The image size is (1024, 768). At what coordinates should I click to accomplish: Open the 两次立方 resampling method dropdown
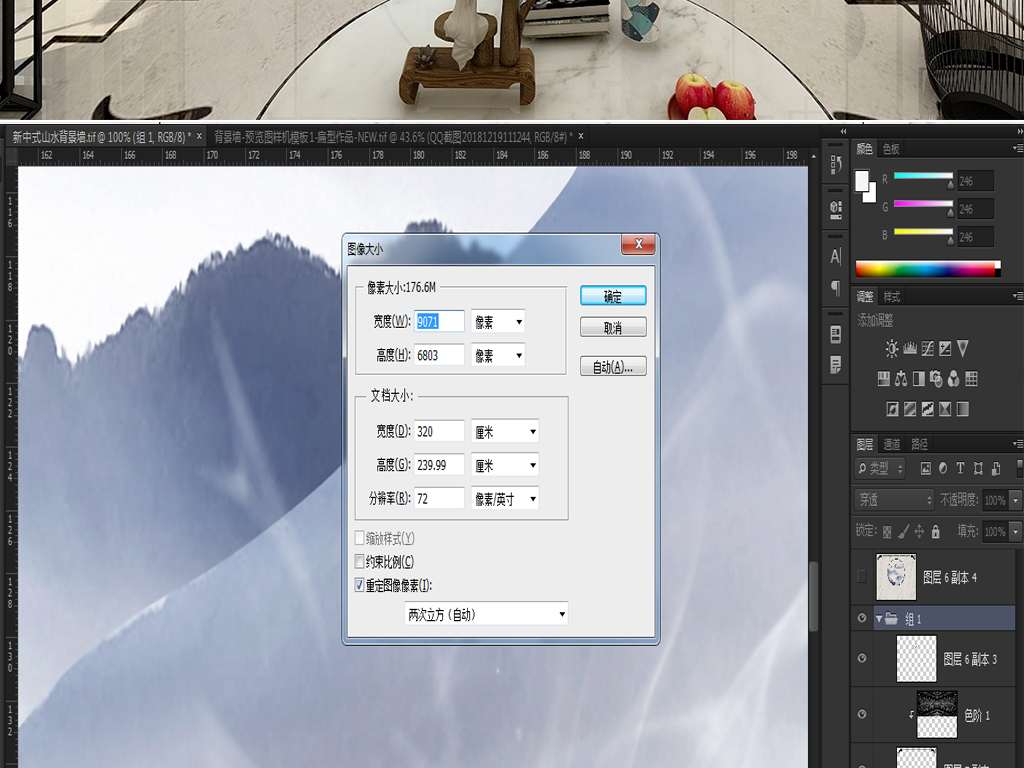point(486,614)
